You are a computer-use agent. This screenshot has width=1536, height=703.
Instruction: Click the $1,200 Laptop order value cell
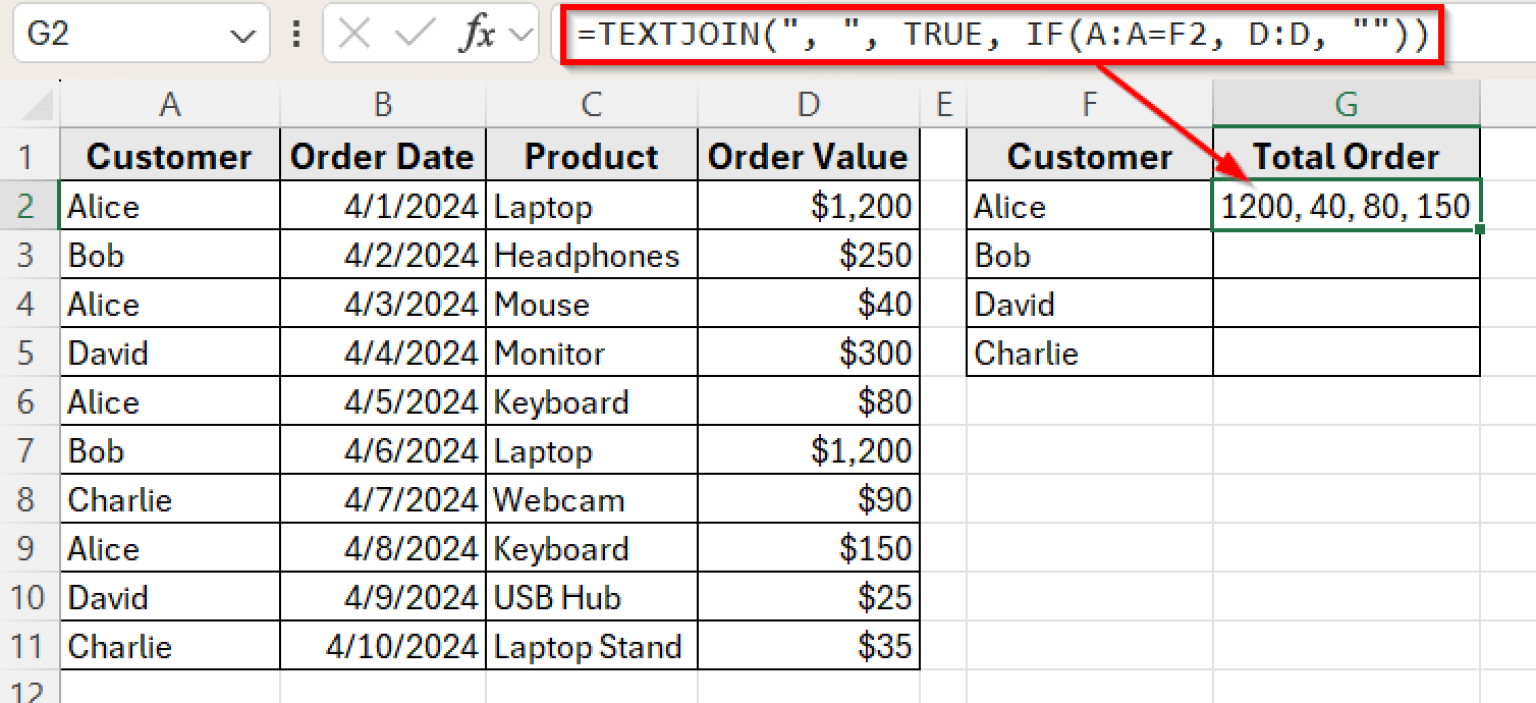coord(807,206)
